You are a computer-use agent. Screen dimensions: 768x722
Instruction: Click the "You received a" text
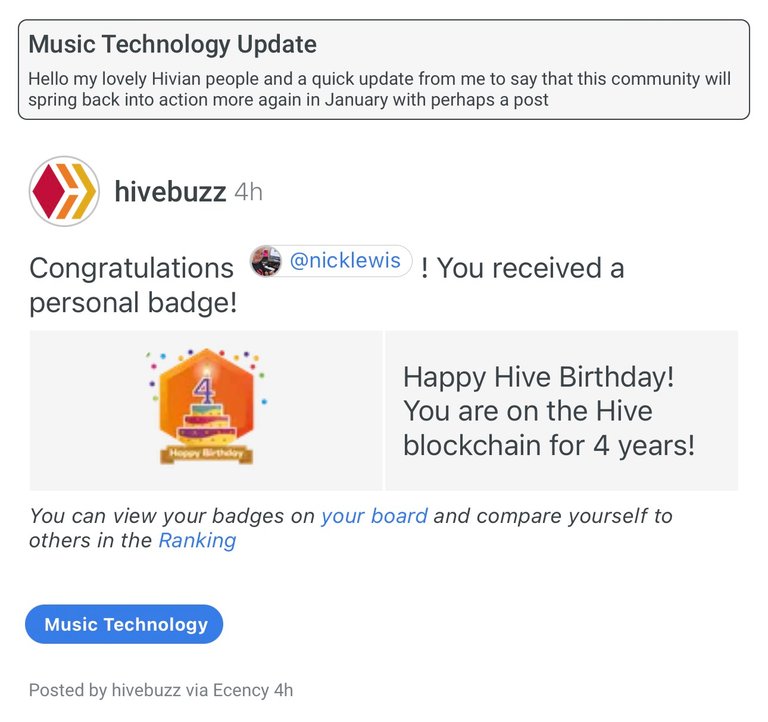click(530, 269)
